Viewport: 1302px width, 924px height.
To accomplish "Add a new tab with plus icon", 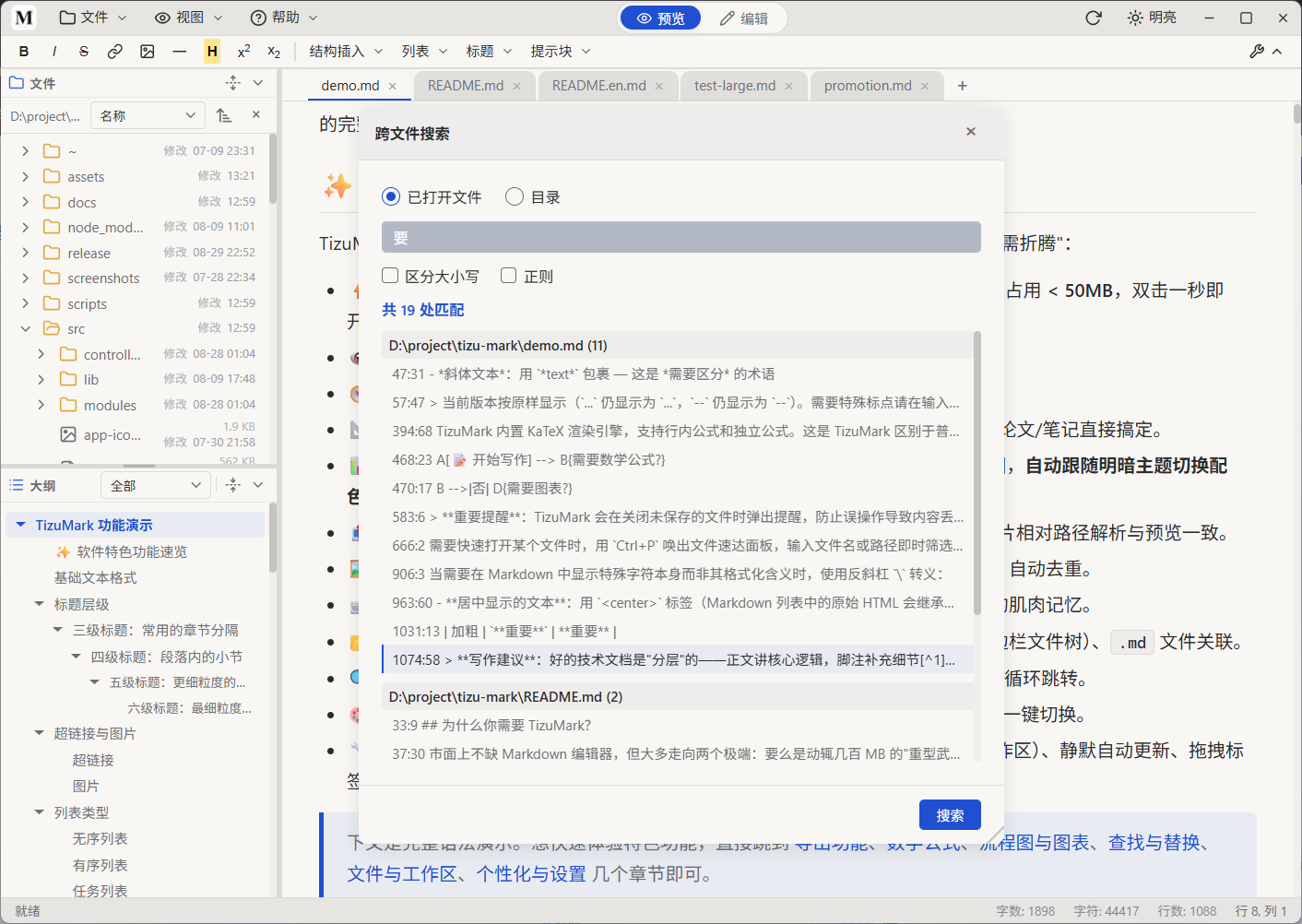I will (963, 86).
